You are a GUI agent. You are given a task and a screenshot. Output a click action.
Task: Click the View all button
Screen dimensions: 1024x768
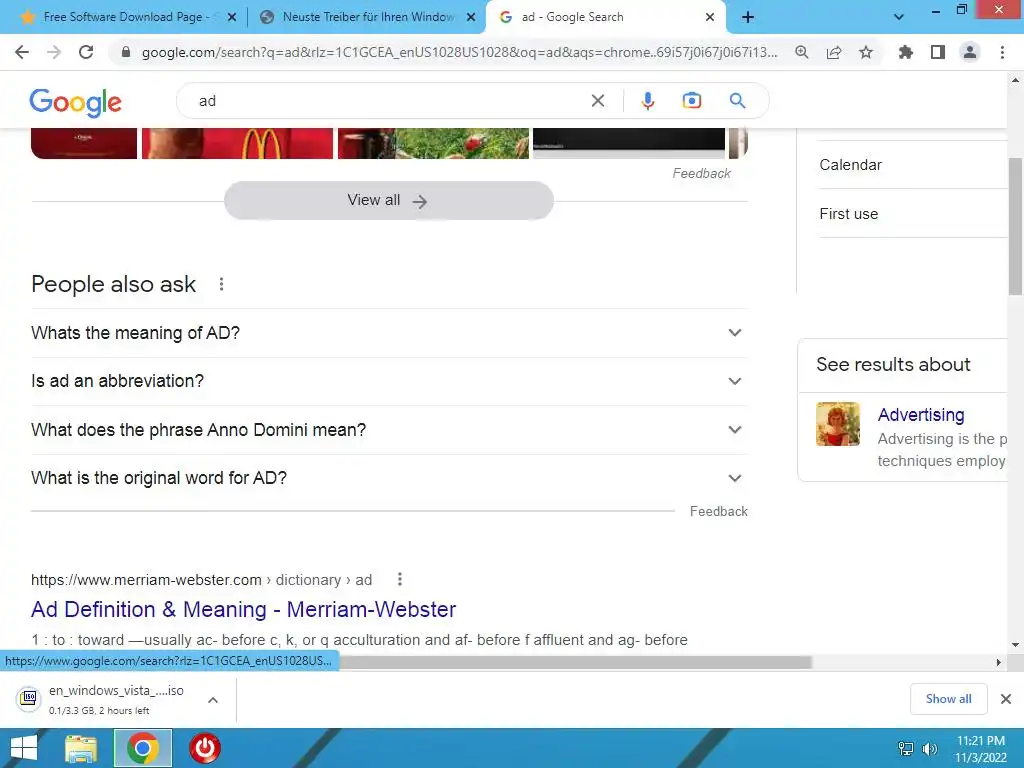coord(389,200)
